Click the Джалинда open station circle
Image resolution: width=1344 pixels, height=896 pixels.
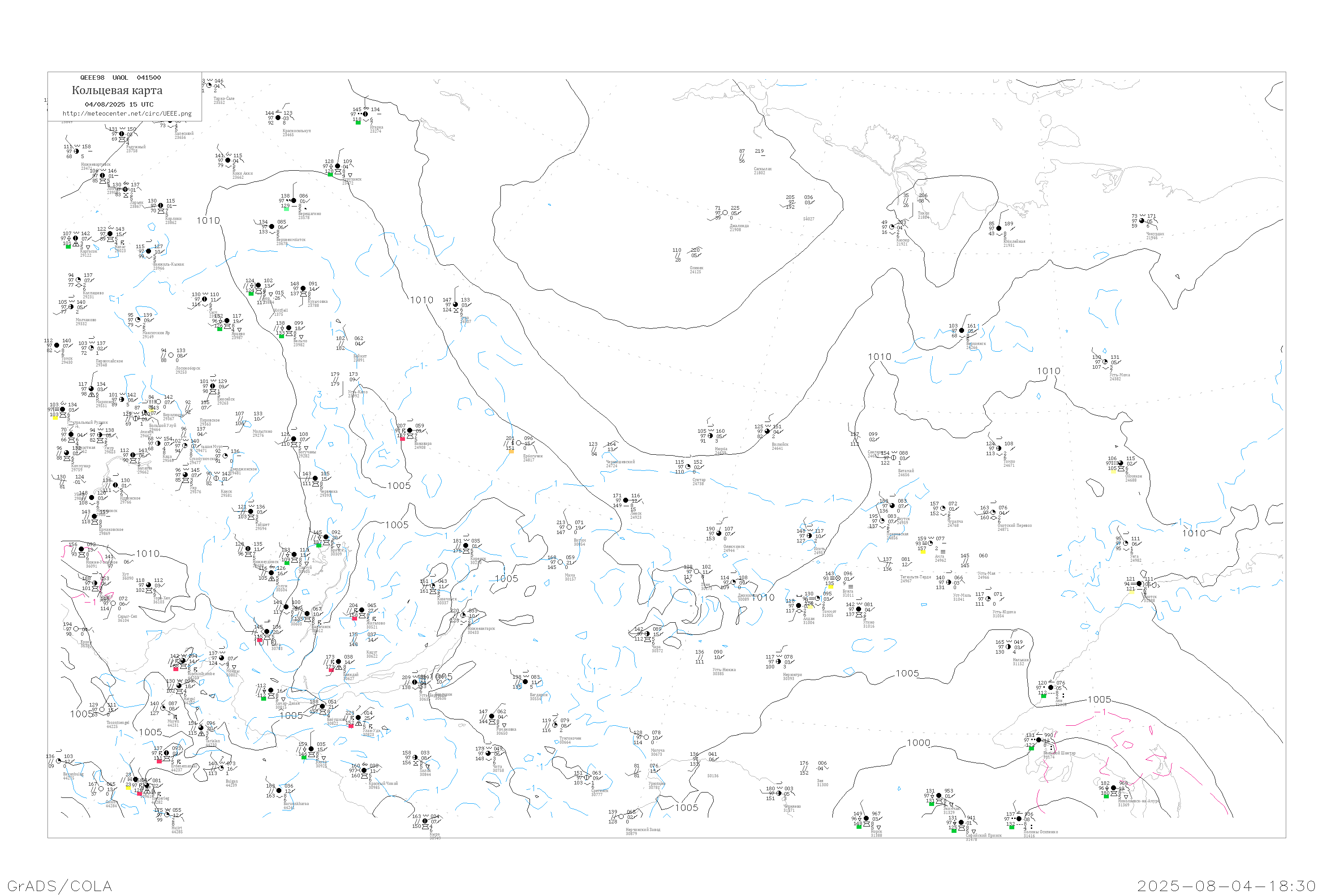point(725,212)
